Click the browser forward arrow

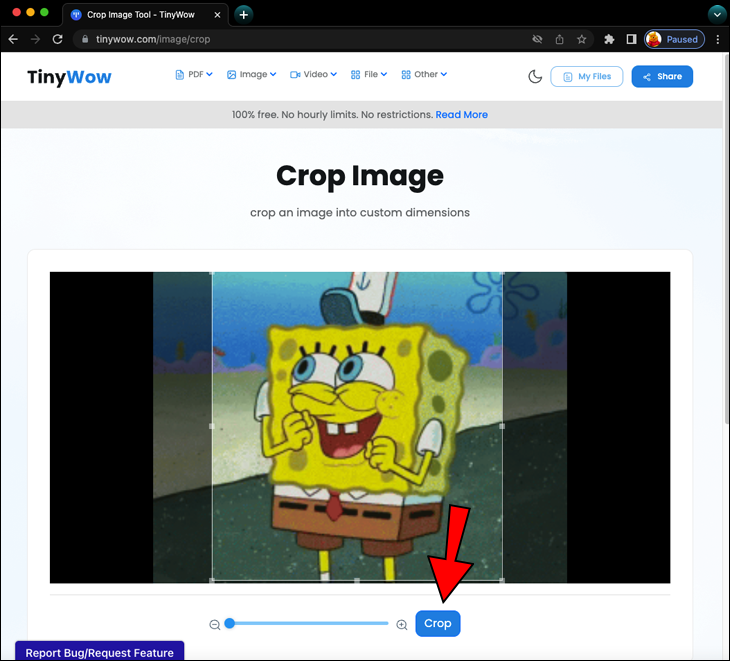(35, 40)
